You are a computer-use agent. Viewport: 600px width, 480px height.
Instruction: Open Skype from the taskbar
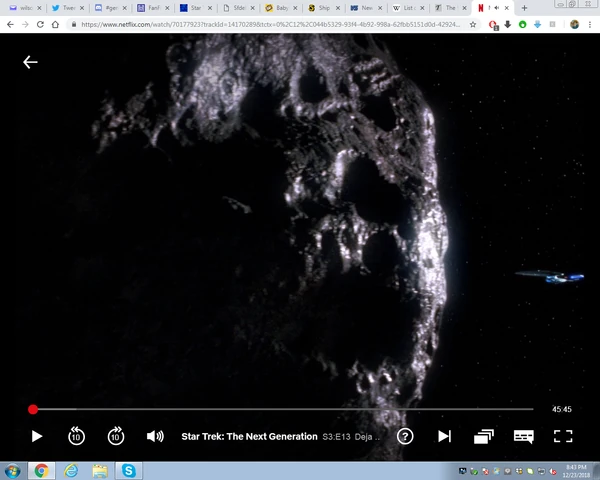(x=129, y=471)
